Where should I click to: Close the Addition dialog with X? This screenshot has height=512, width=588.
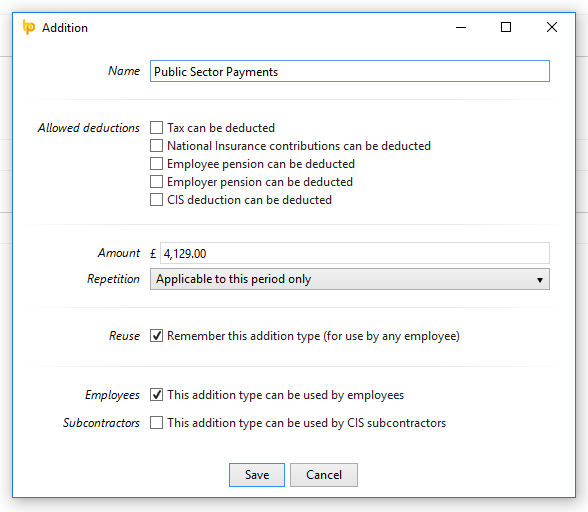tap(552, 27)
